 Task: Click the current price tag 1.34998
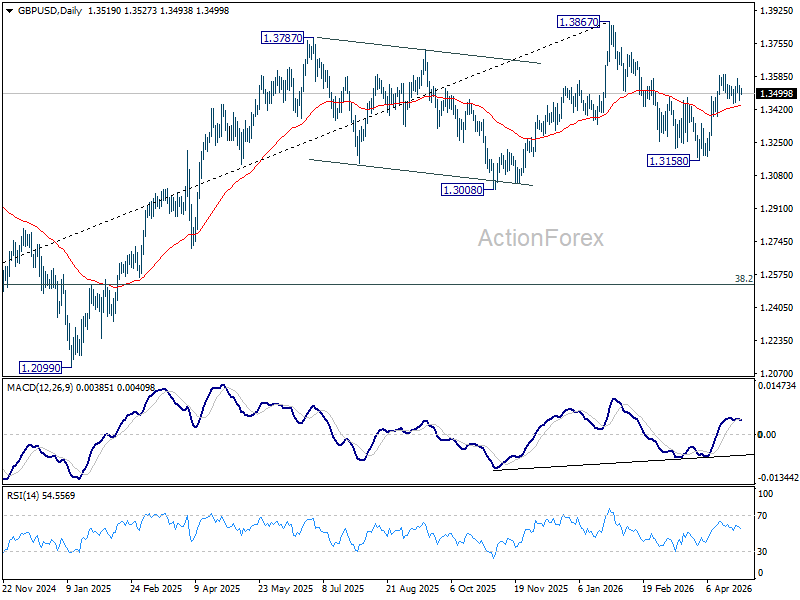tap(777, 93)
